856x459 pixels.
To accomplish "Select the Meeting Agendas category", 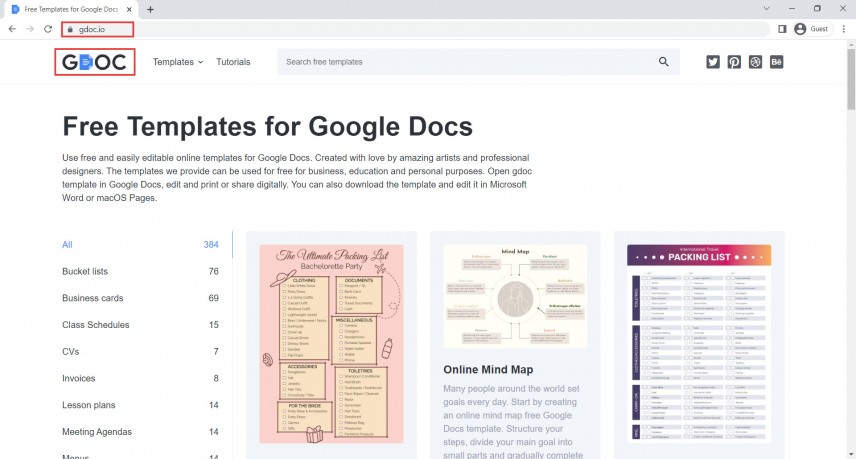I will tap(97, 432).
